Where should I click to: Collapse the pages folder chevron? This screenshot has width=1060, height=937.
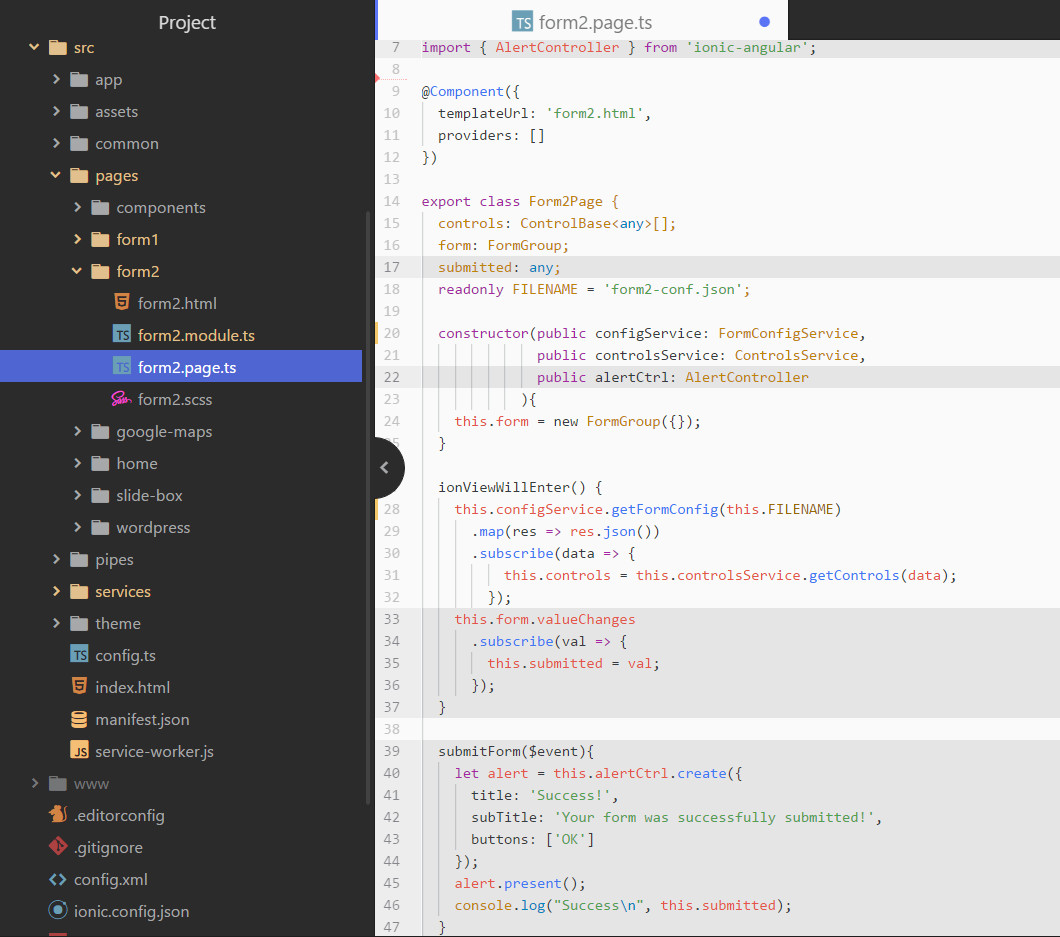coord(55,175)
